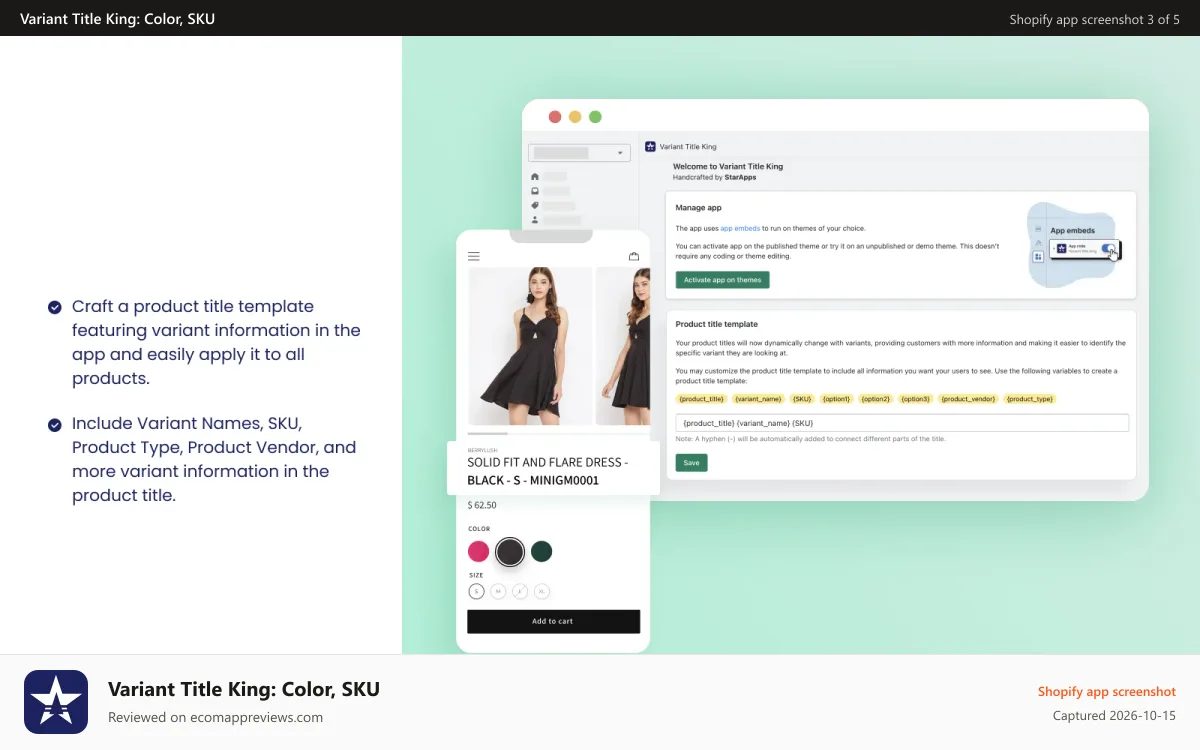This screenshot has height=750, width=1200.
Task: Click the {product_title} variable tag
Action: [x=701, y=399]
